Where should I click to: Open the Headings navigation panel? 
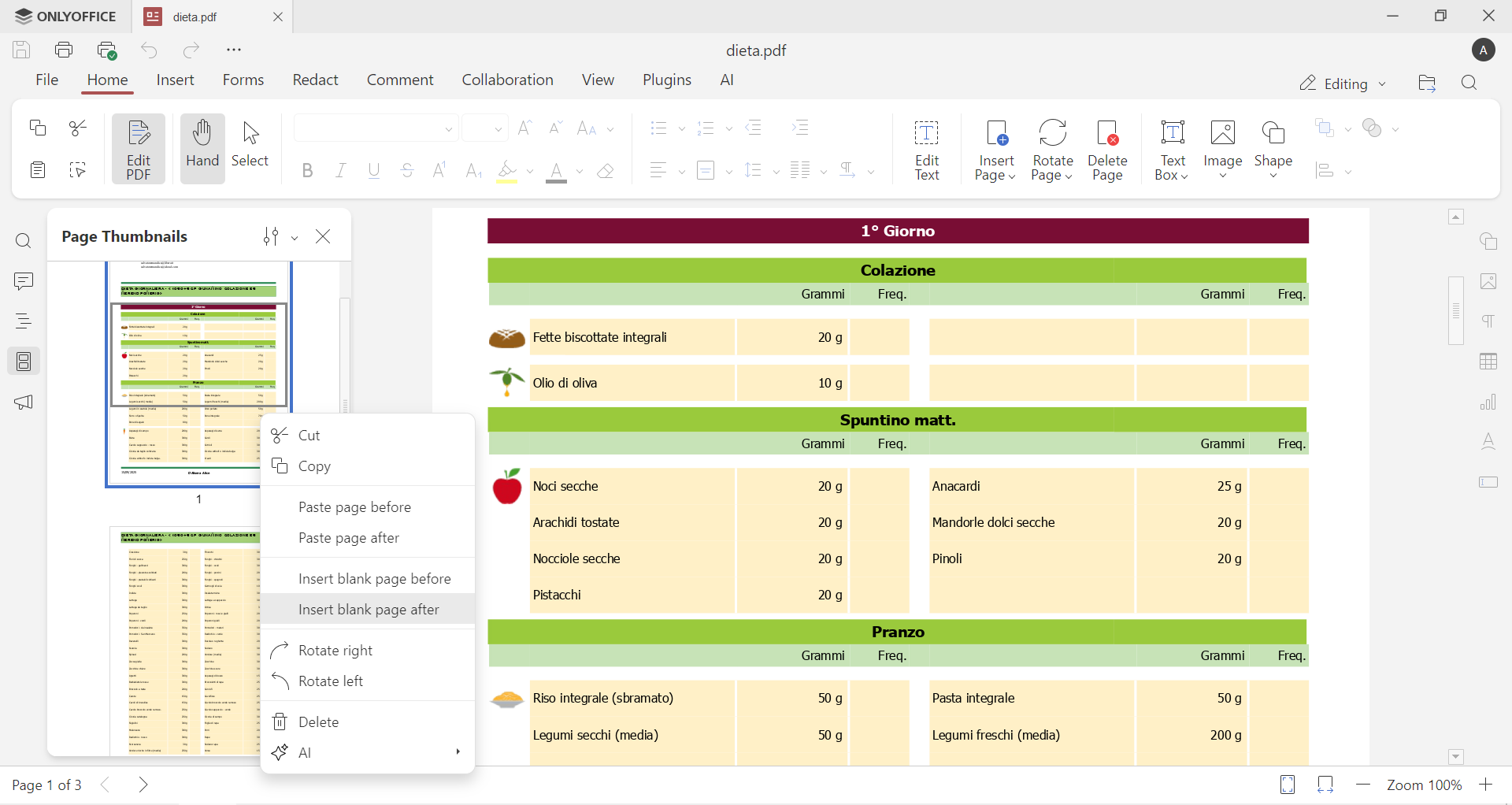pyautogui.click(x=24, y=321)
